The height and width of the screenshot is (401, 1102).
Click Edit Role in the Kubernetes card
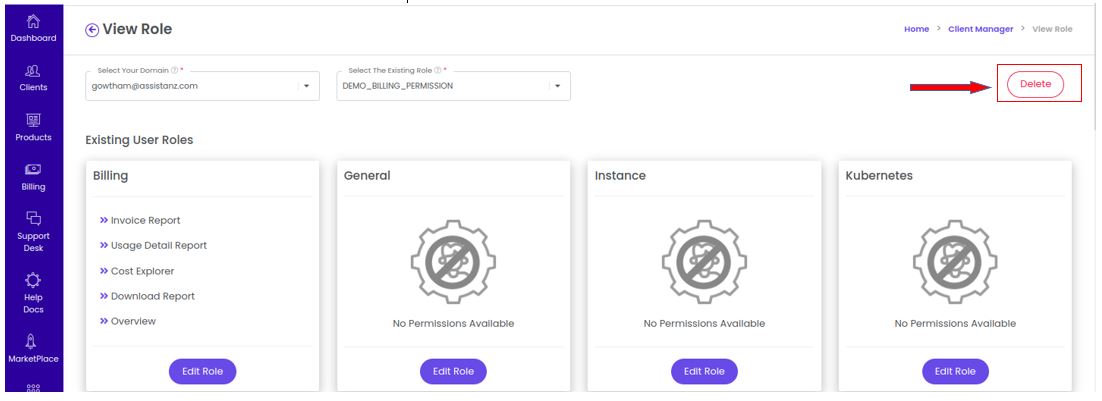(955, 372)
